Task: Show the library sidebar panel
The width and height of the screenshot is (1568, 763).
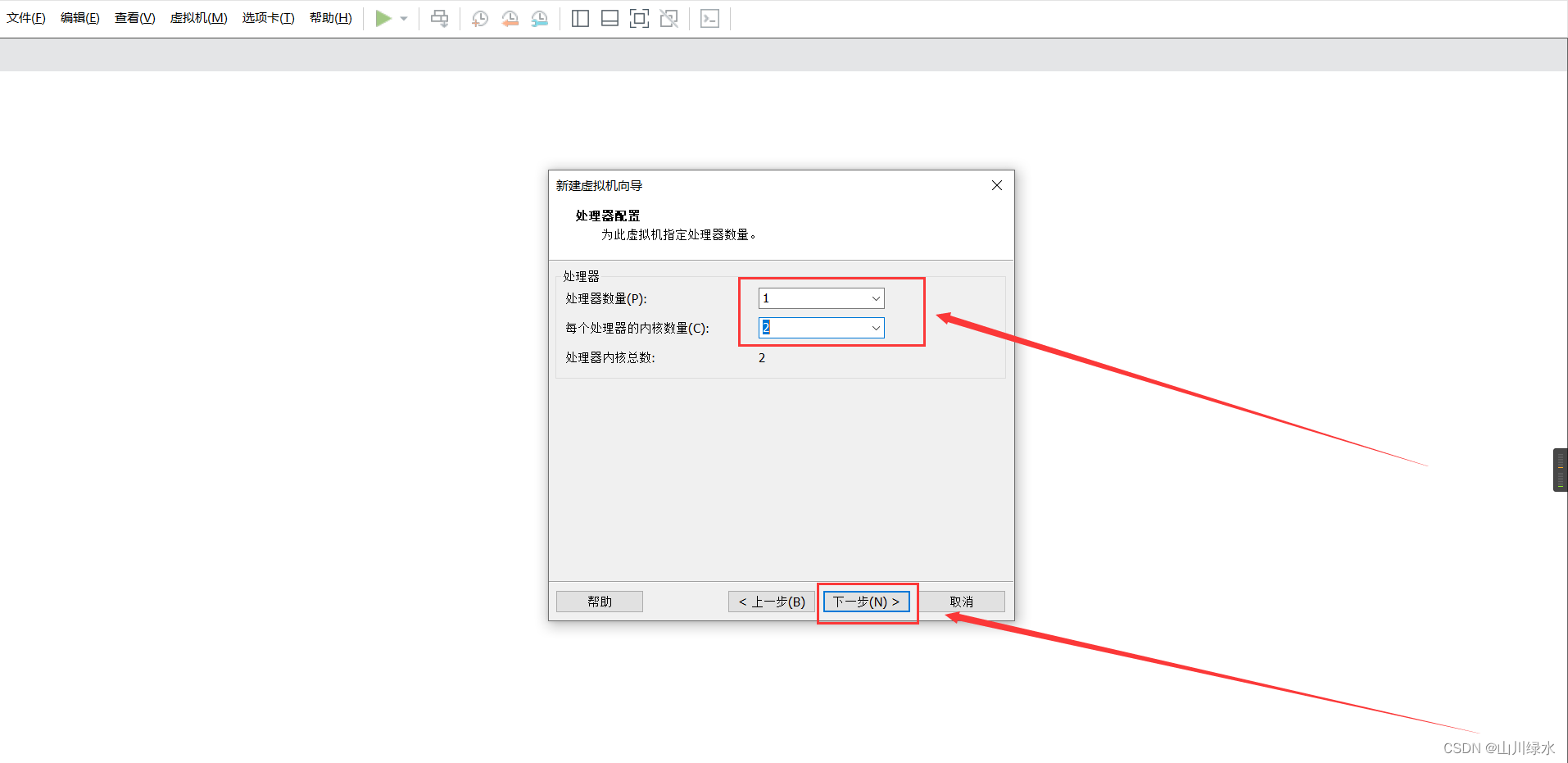Action: click(580, 18)
